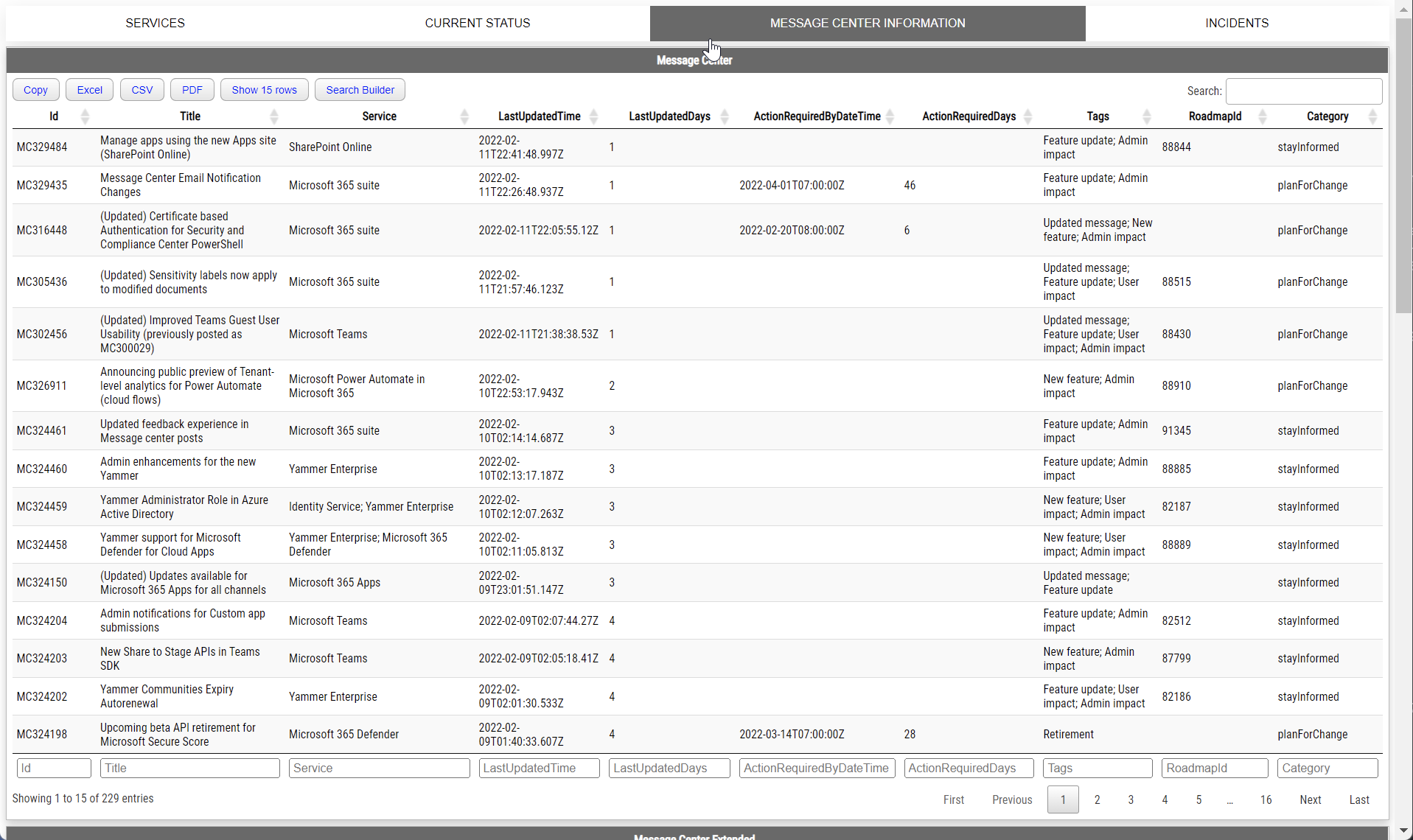The image size is (1413, 840).
Task: Switch to the INCIDENTS tab
Action: coord(1236,23)
